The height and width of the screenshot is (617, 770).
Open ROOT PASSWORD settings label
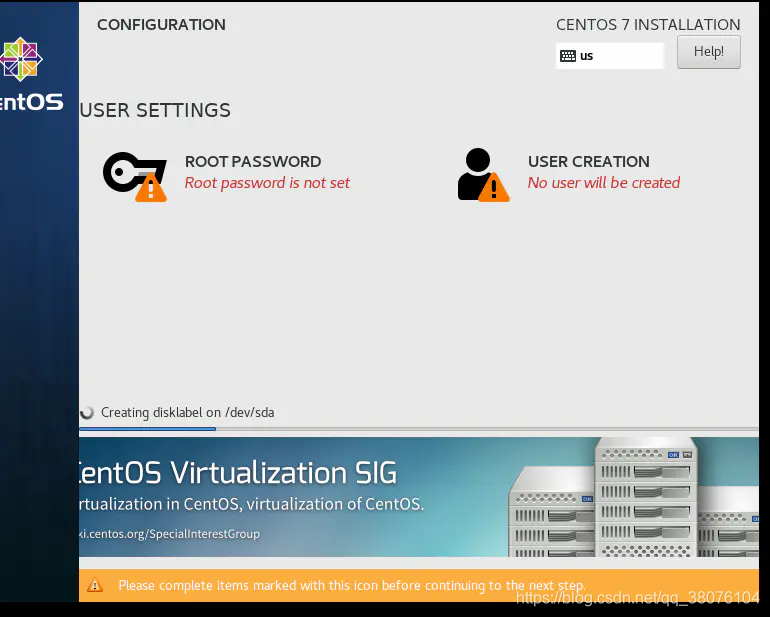tap(253, 162)
